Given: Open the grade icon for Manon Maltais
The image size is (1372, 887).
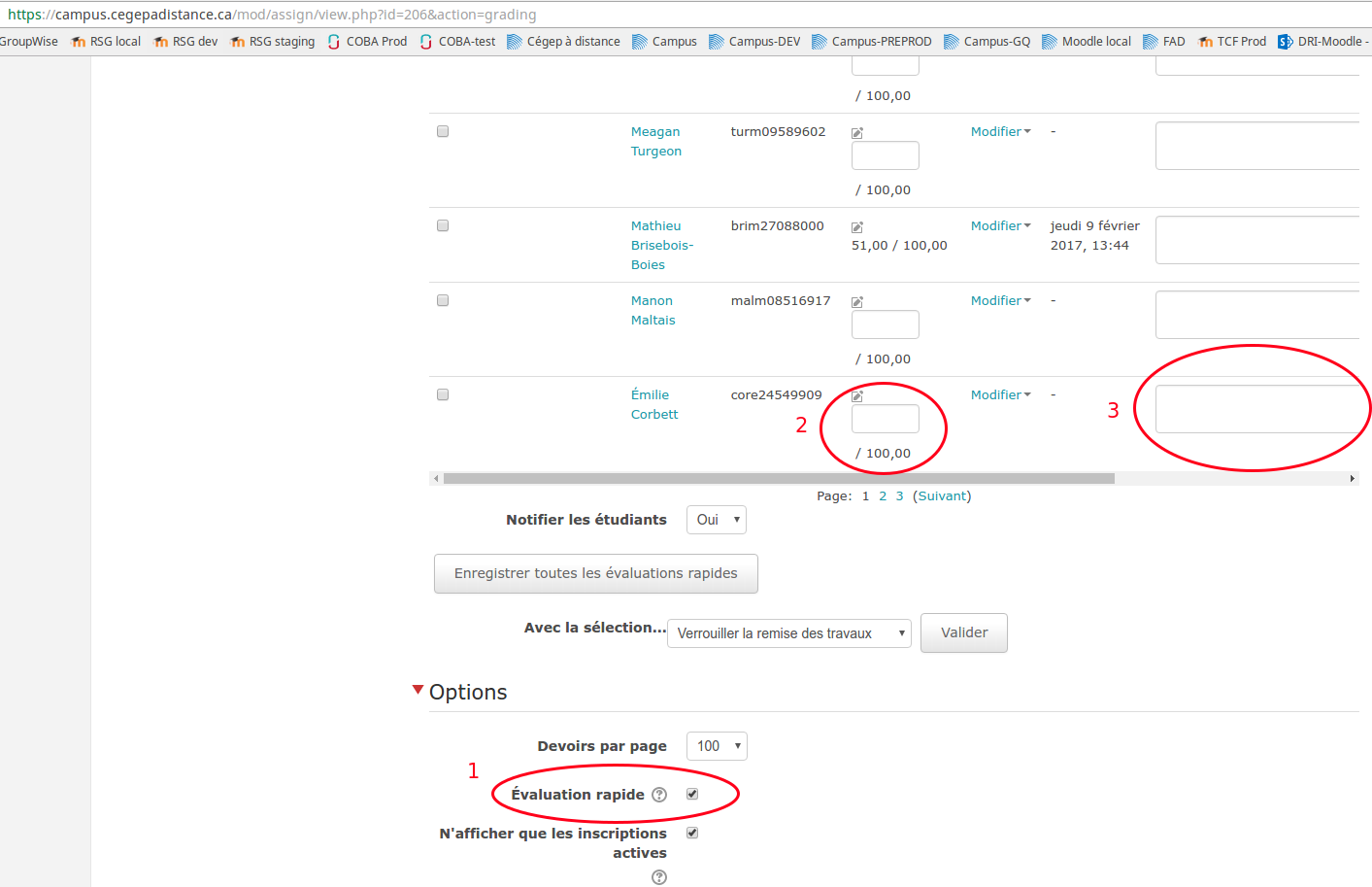Looking at the screenshot, I should point(857,302).
